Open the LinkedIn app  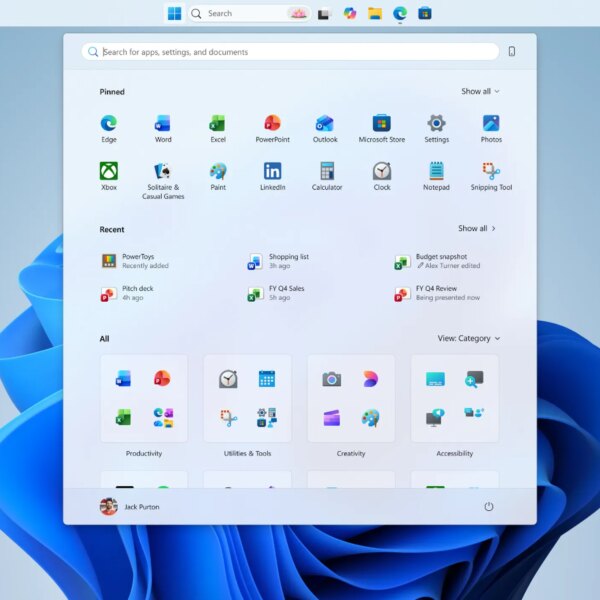coord(272,176)
